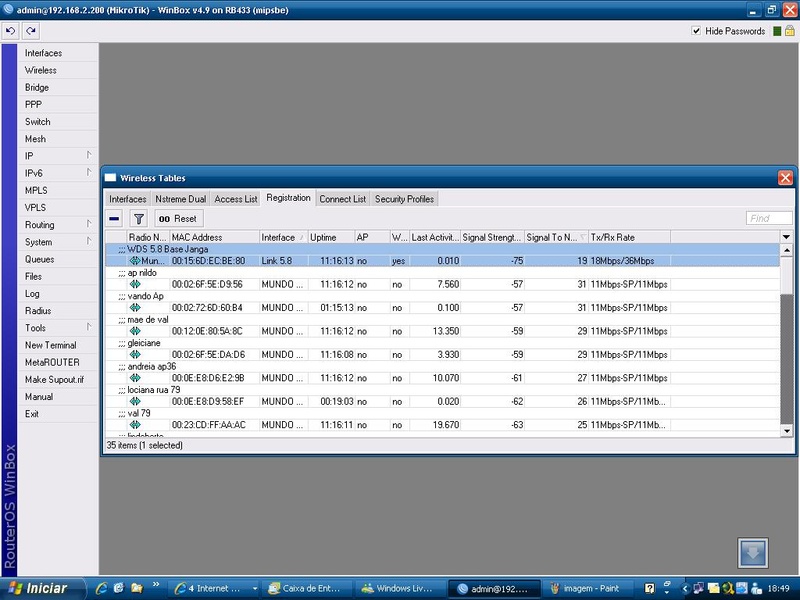The height and width of the screenshot is (600, 800).
Task: Open the Wireless menu in sidebar
Action: pos(58,70)
